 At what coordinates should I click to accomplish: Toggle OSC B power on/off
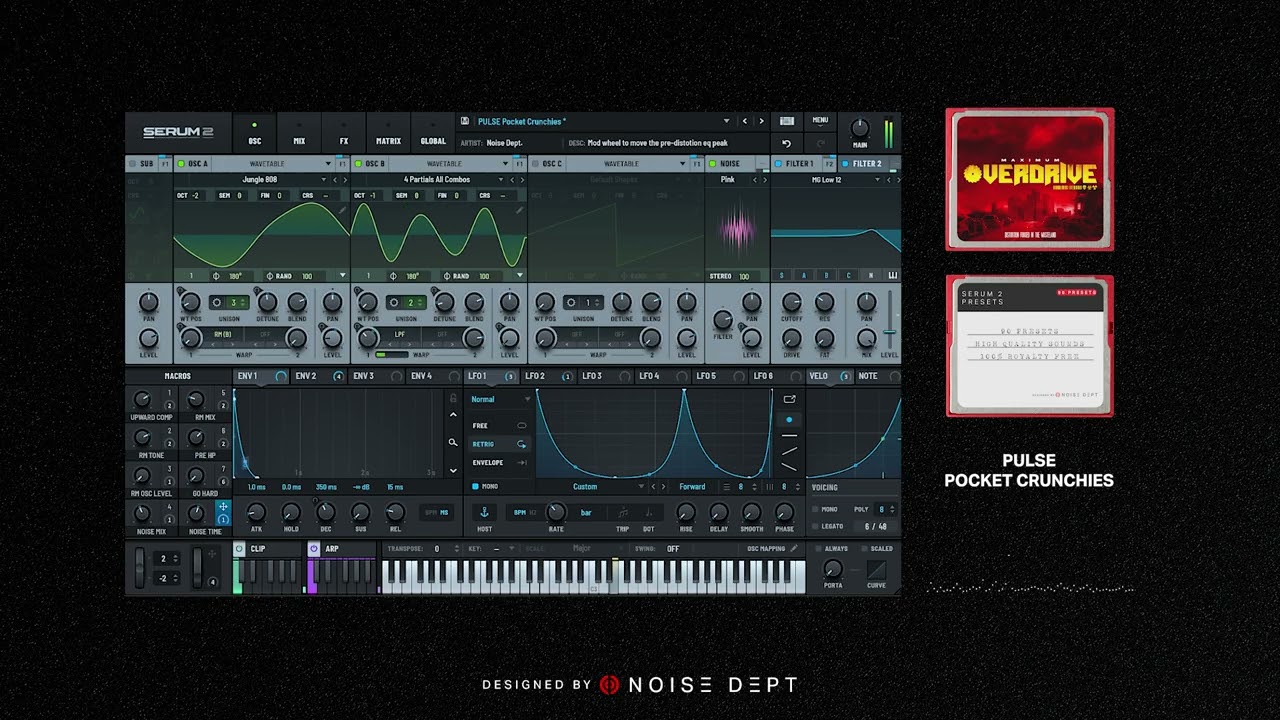point(358,163)
